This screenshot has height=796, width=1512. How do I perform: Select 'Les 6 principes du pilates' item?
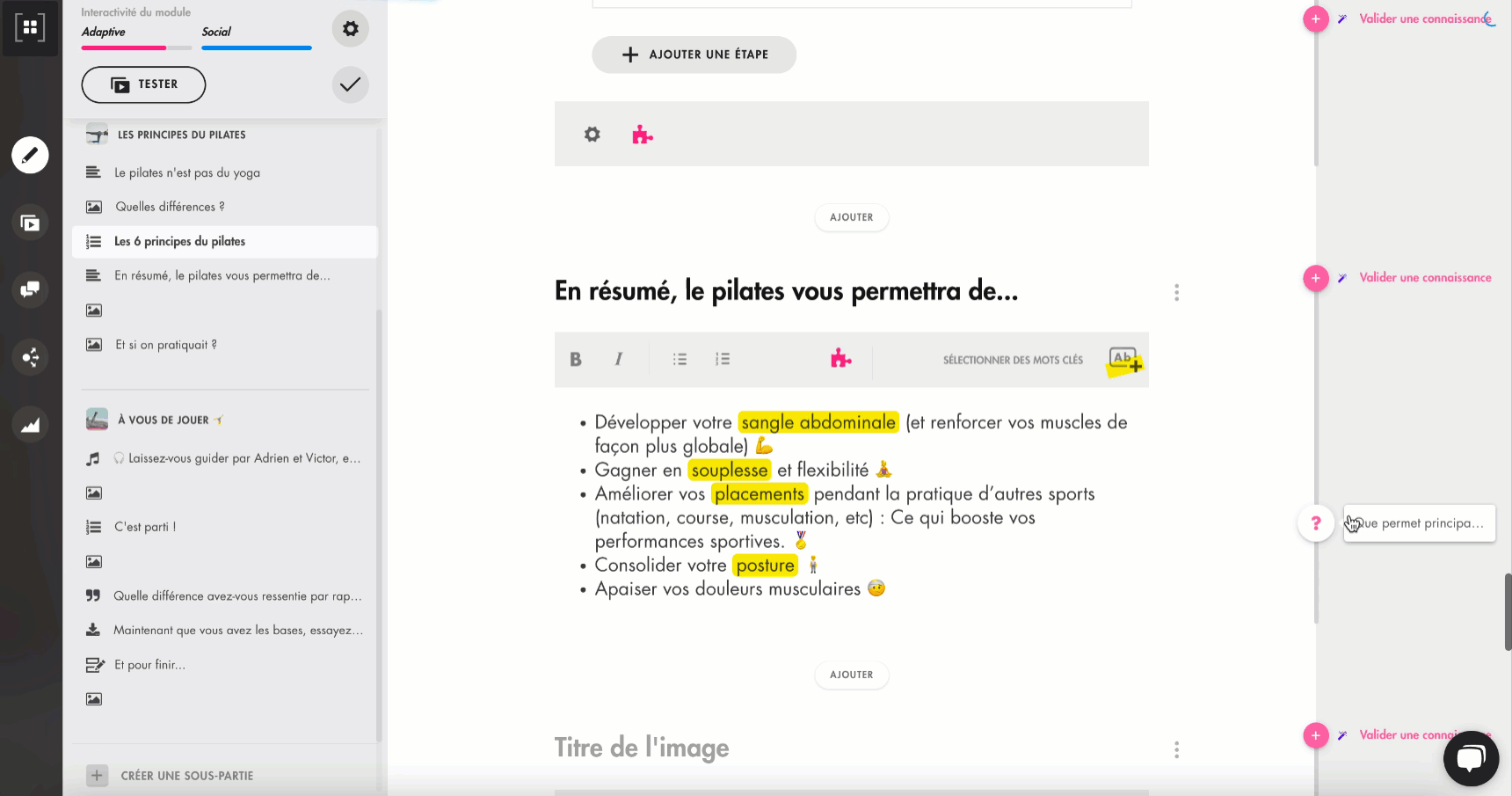[179, 242]
